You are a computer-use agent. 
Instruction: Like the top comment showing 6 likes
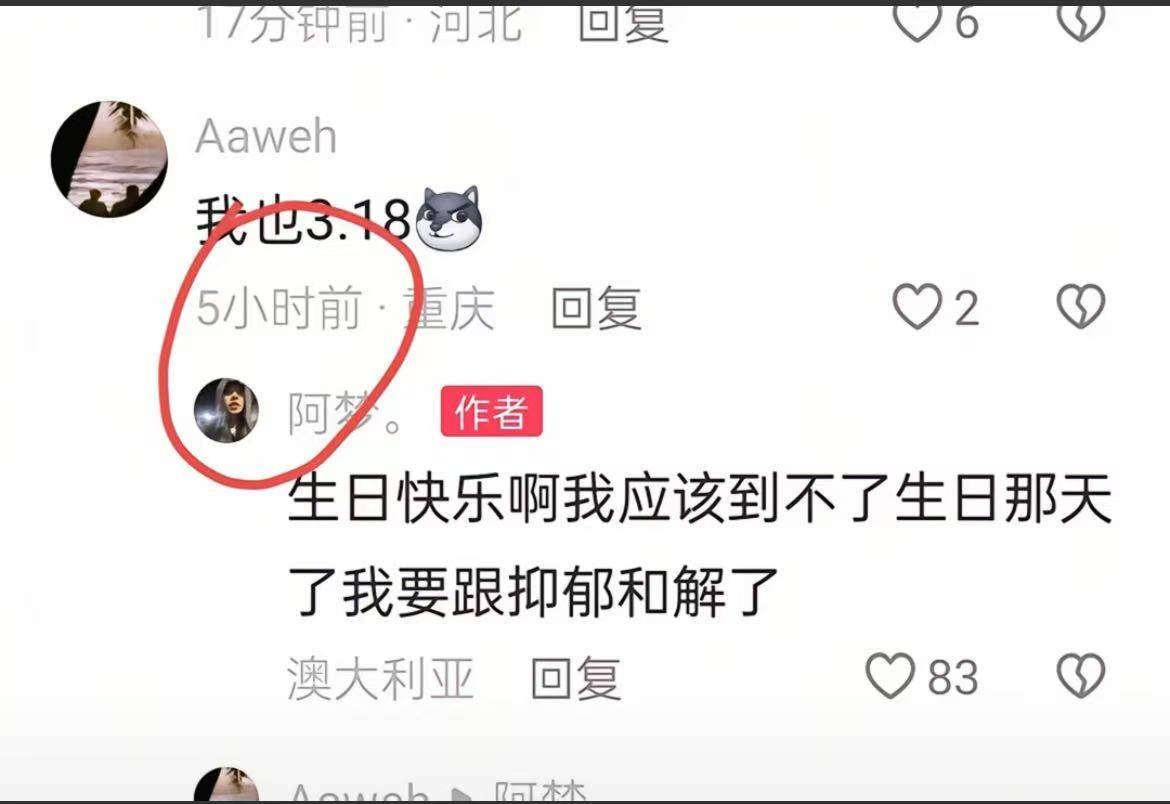917,22
